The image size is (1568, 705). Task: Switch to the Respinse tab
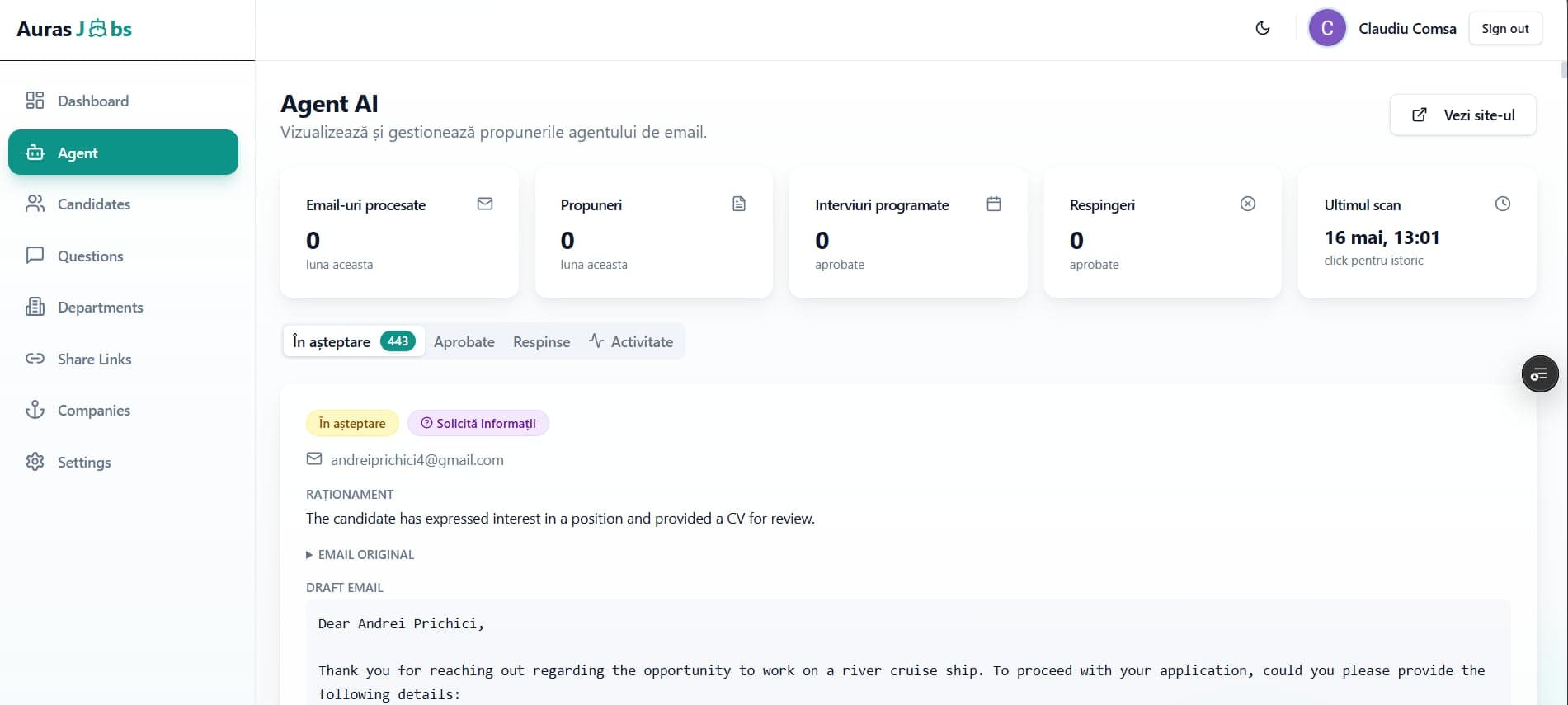pos(541,341)
